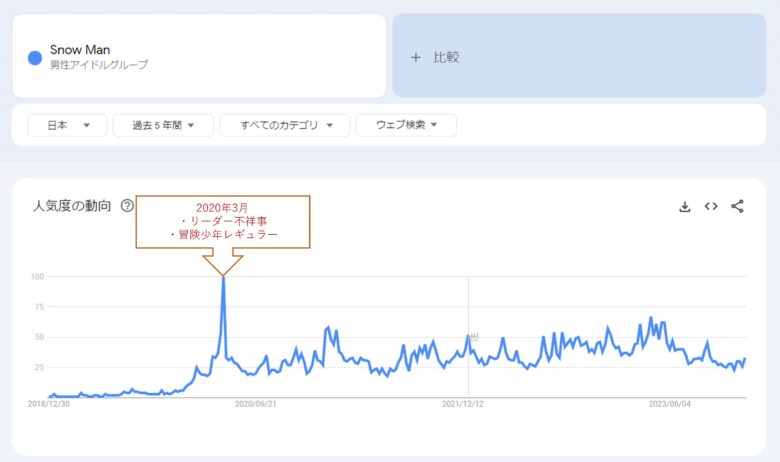The image size is (780, 462).
Task: Click the small note marker near 2021/12/12
Action: click(473, 336)
